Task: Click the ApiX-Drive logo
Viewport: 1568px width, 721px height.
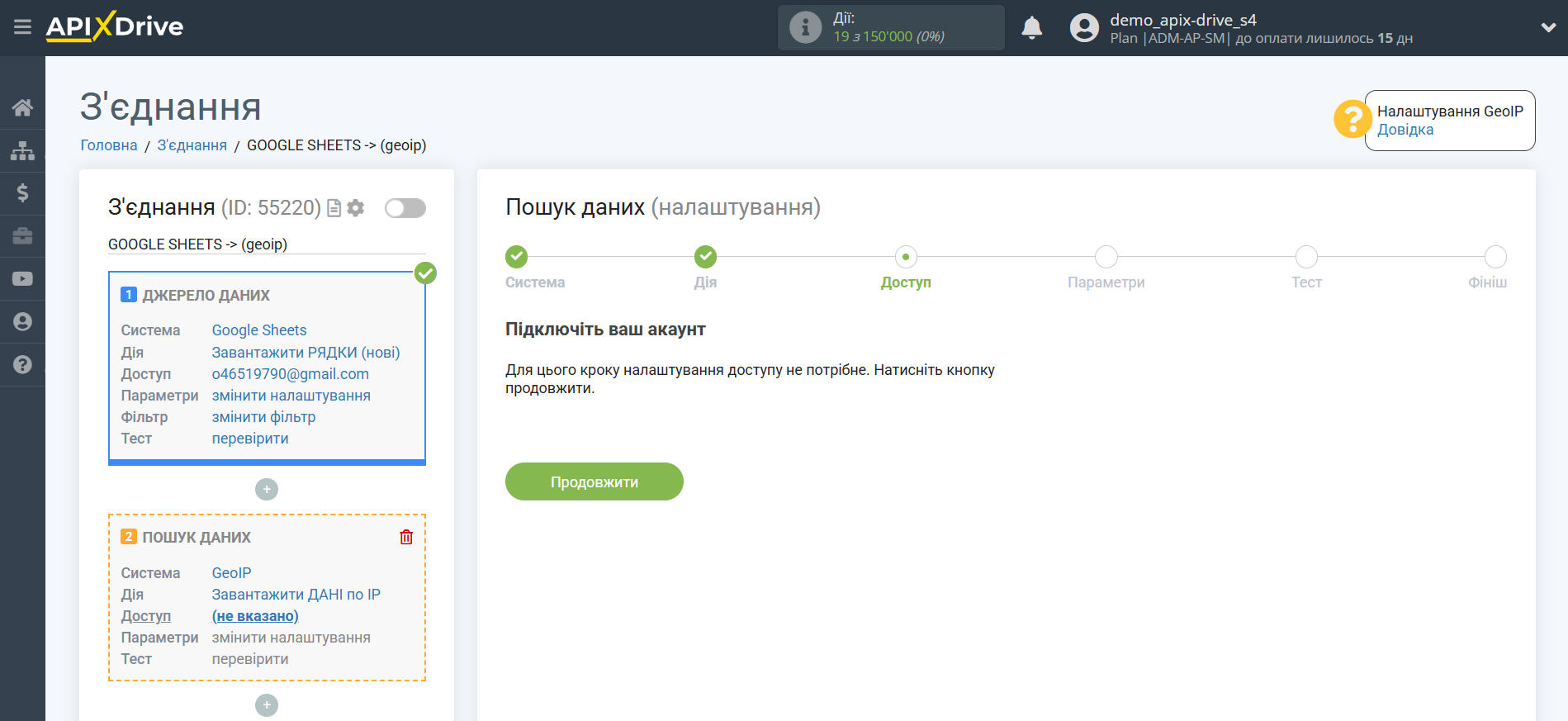Action: click(x=115, y=26)
